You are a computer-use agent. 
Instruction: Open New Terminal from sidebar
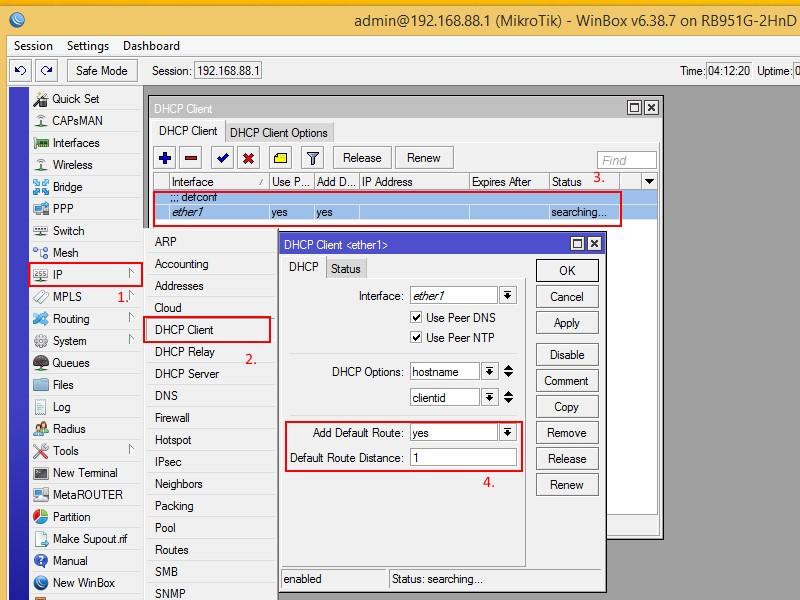tap(85, 473)
